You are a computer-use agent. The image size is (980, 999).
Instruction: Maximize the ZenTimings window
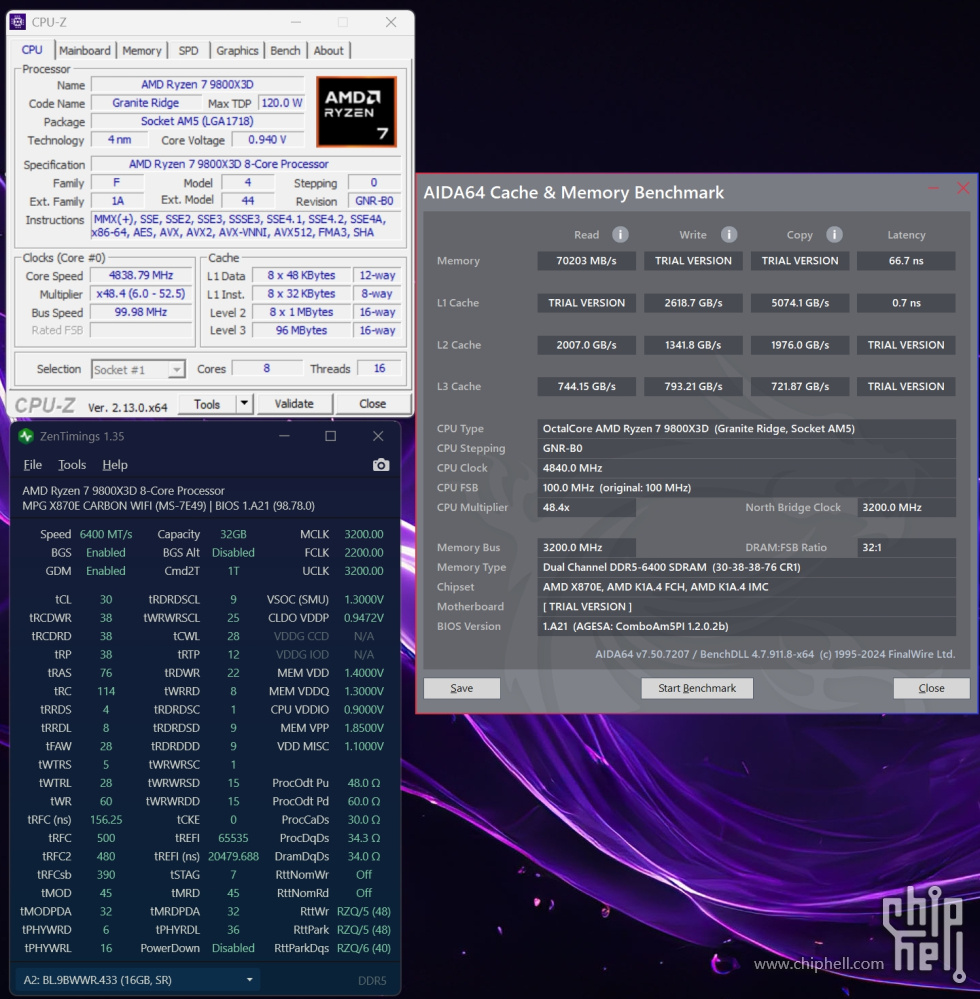330,436
